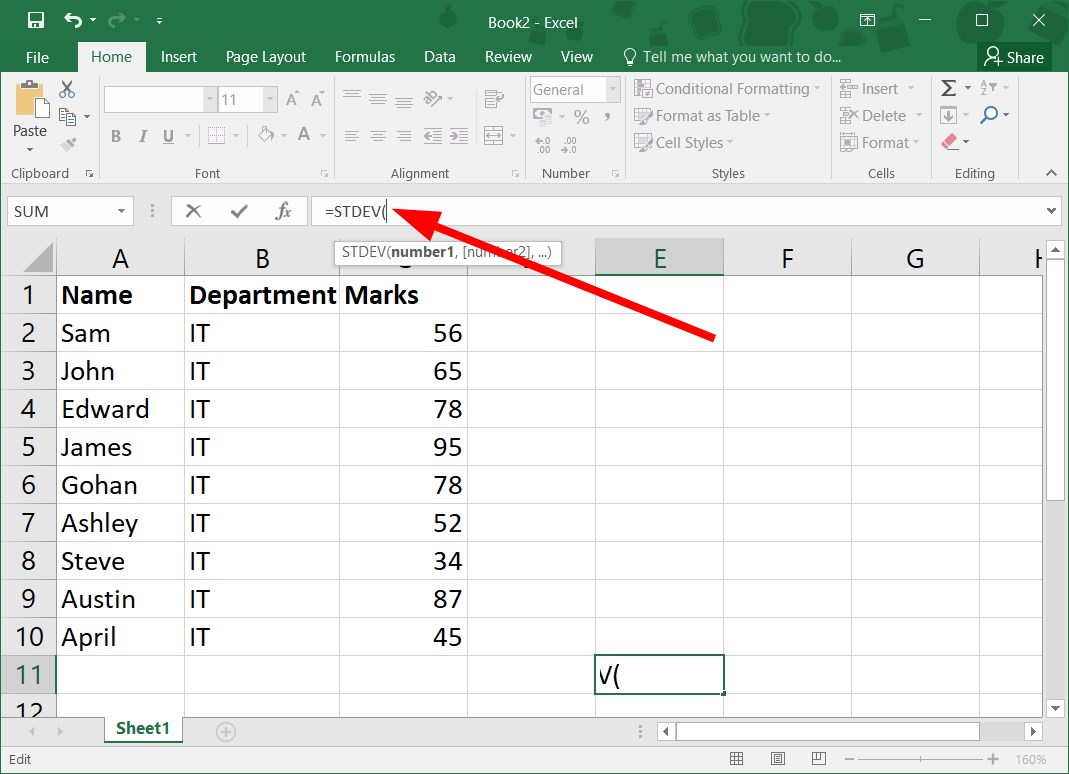Click the Undo arrow icon
This screenshot has height=774, width=1069.
[73, 20]
